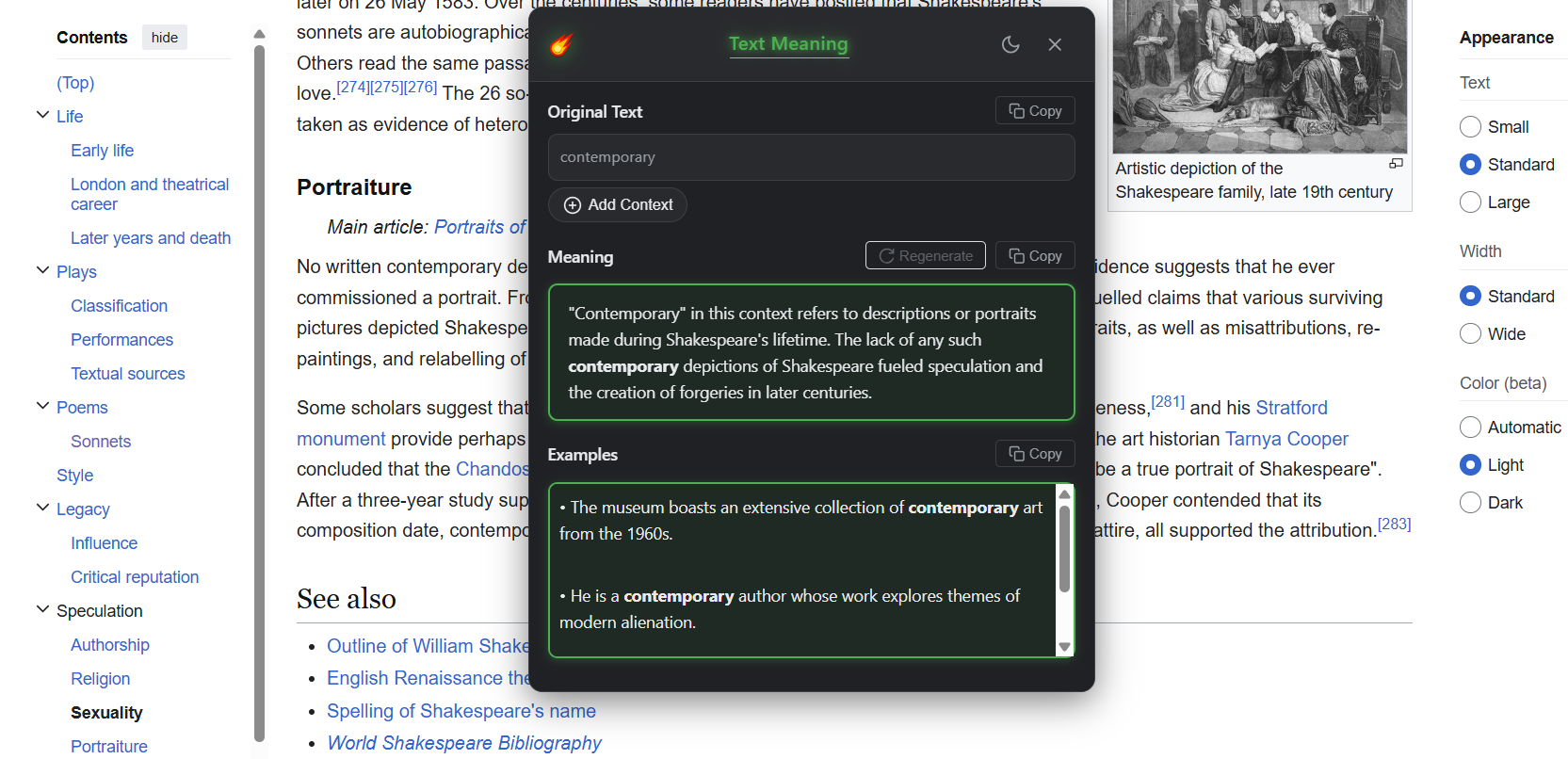Open Speculation in contents
This screenshot has width=1568, height=759.
[99, 611]
